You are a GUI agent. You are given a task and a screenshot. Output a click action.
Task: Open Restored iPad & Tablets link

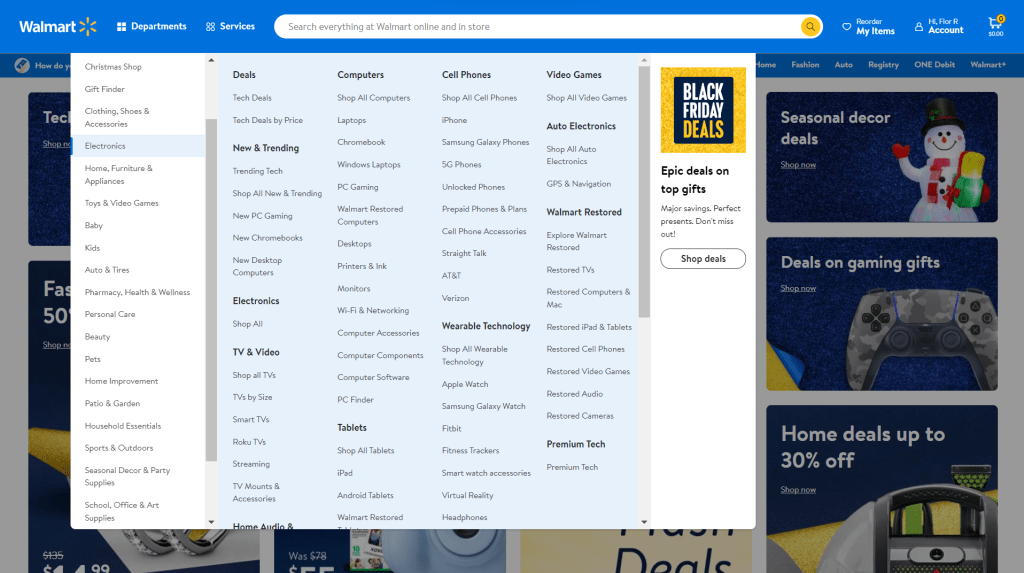pos(589,327)
